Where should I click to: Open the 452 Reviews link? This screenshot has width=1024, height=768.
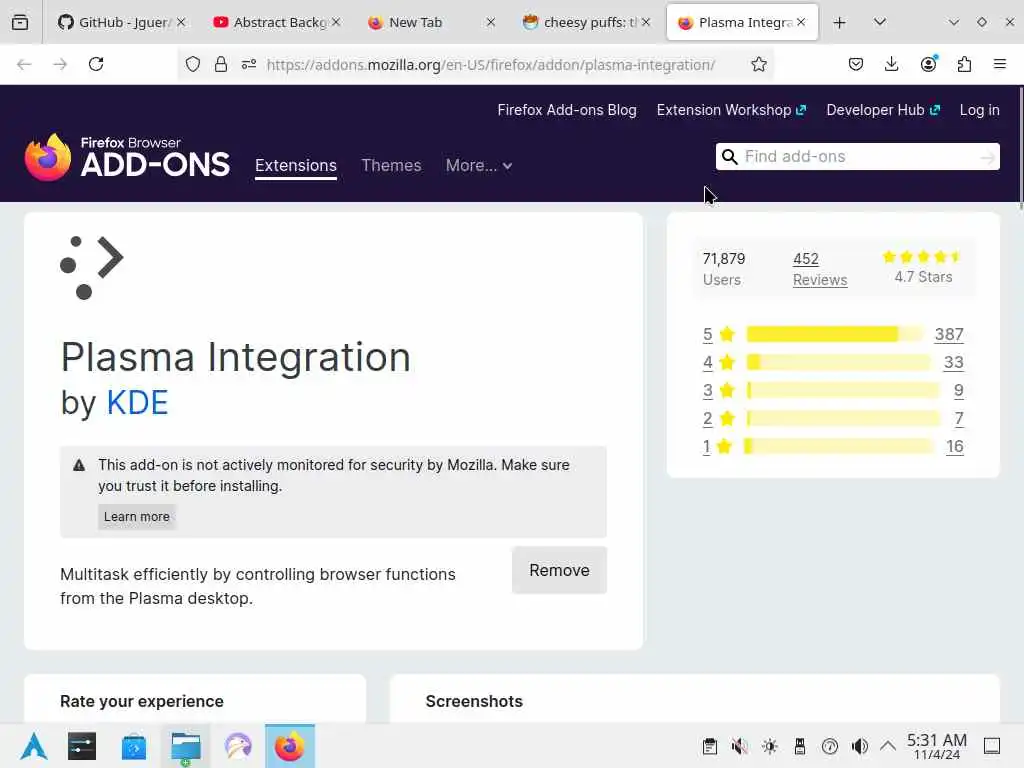pyautogui.click(x=820, y=269)
